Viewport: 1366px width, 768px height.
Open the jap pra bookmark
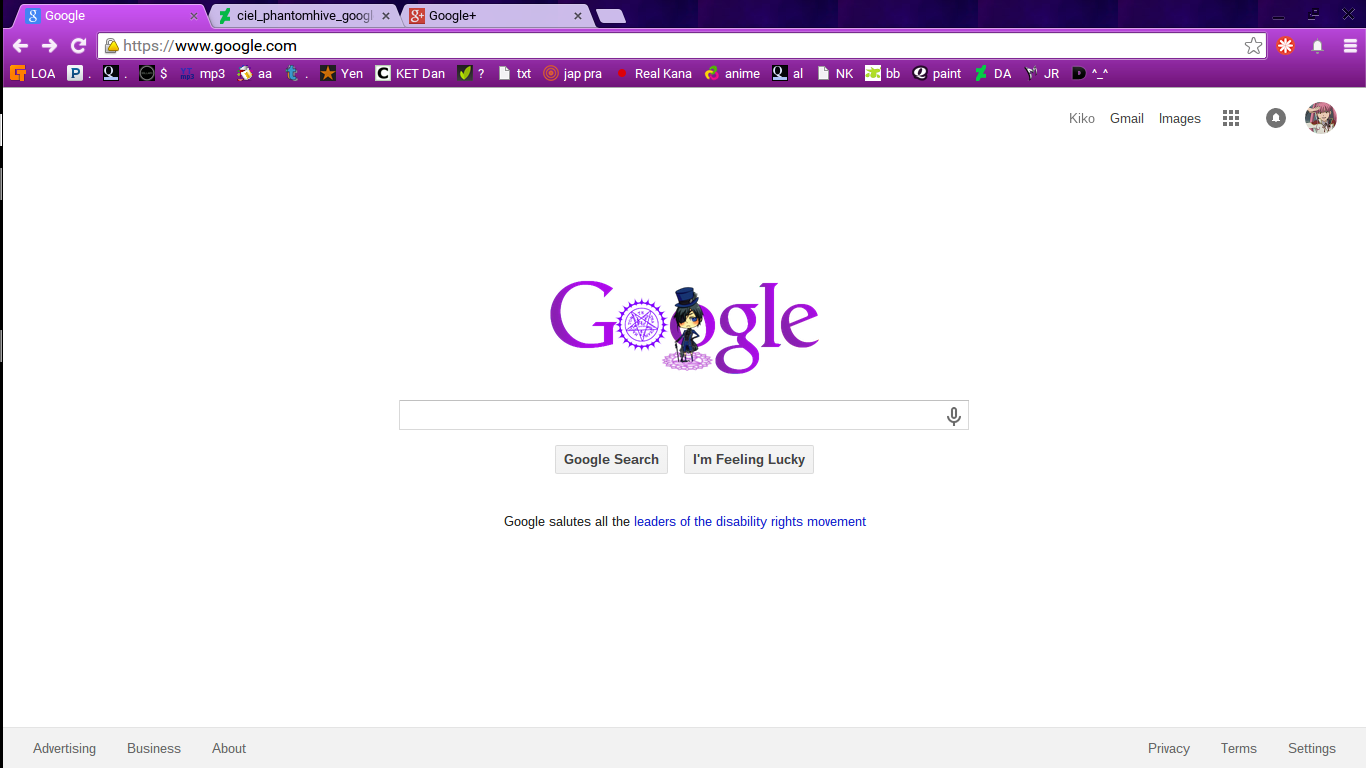[572, 73]
